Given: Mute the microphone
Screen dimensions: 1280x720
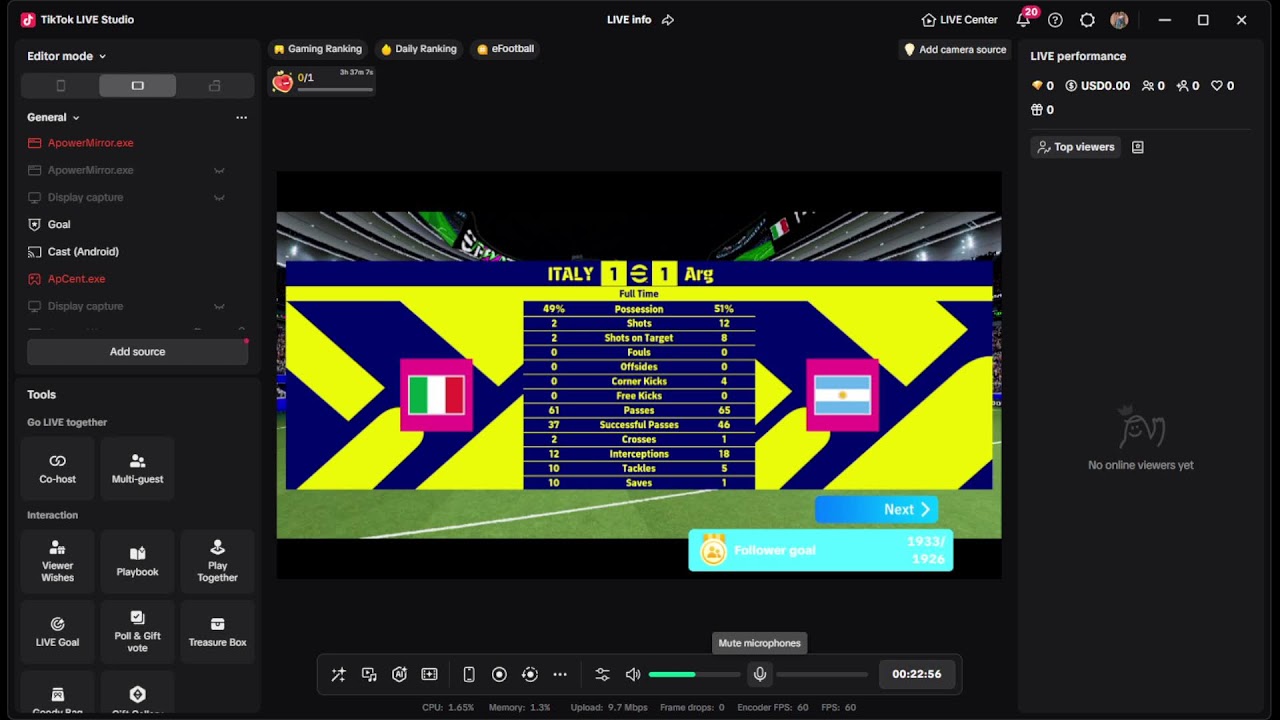Looking at the screenshot, I should [760, 675].
